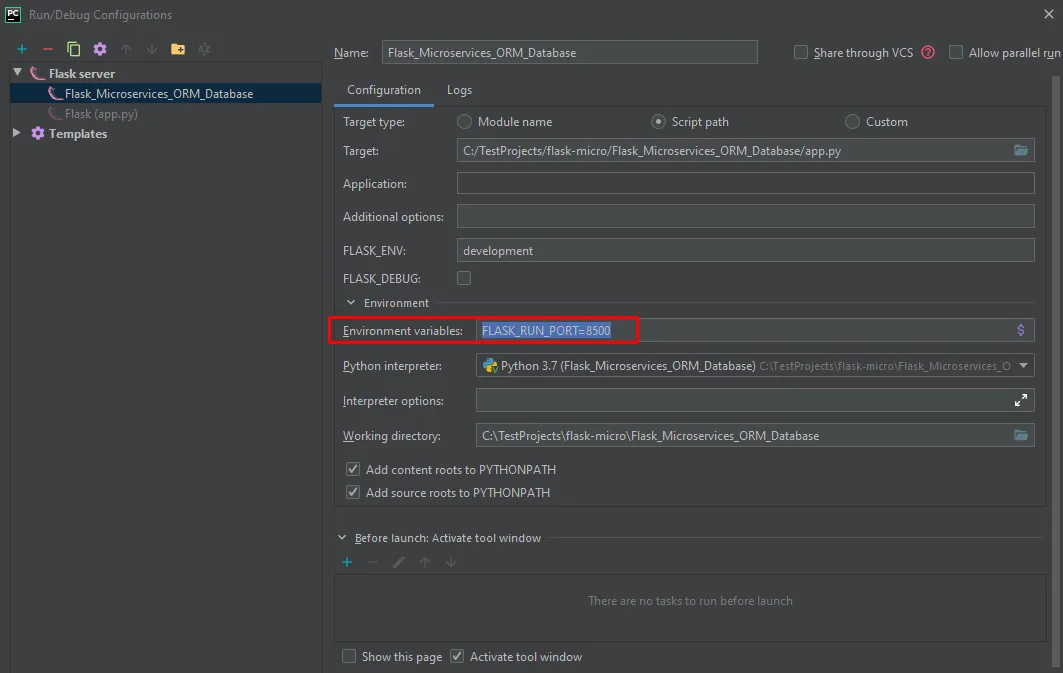Open the Configuration tab

[384, 90]
